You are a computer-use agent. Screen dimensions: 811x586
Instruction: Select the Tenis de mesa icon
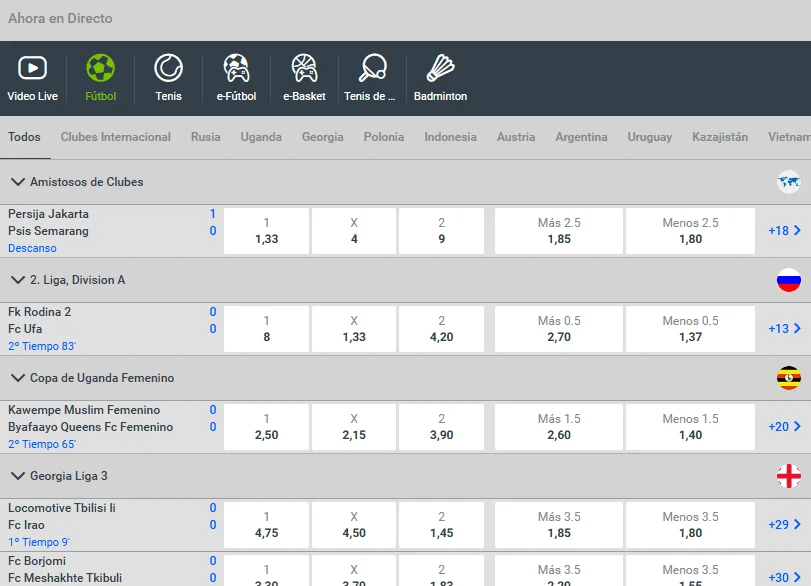[x=372, y=68]
